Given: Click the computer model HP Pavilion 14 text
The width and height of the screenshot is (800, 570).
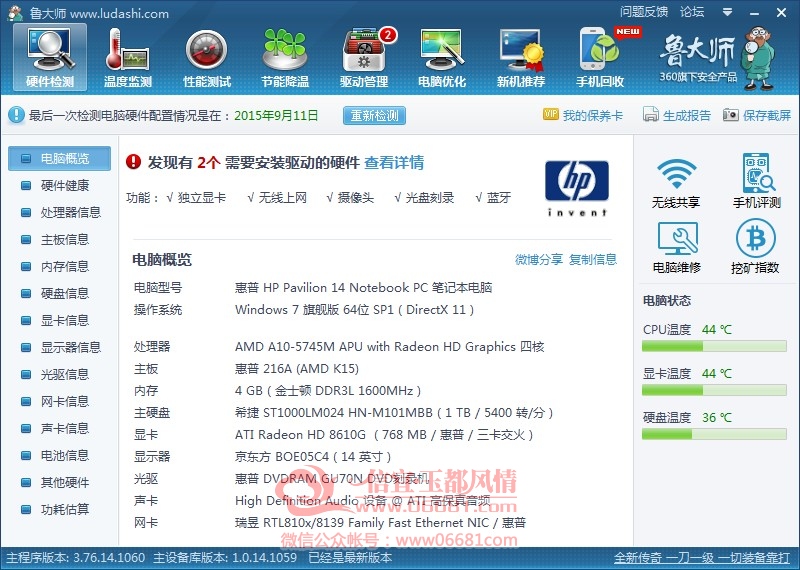Looking at the screenshot, I should 363,288.
